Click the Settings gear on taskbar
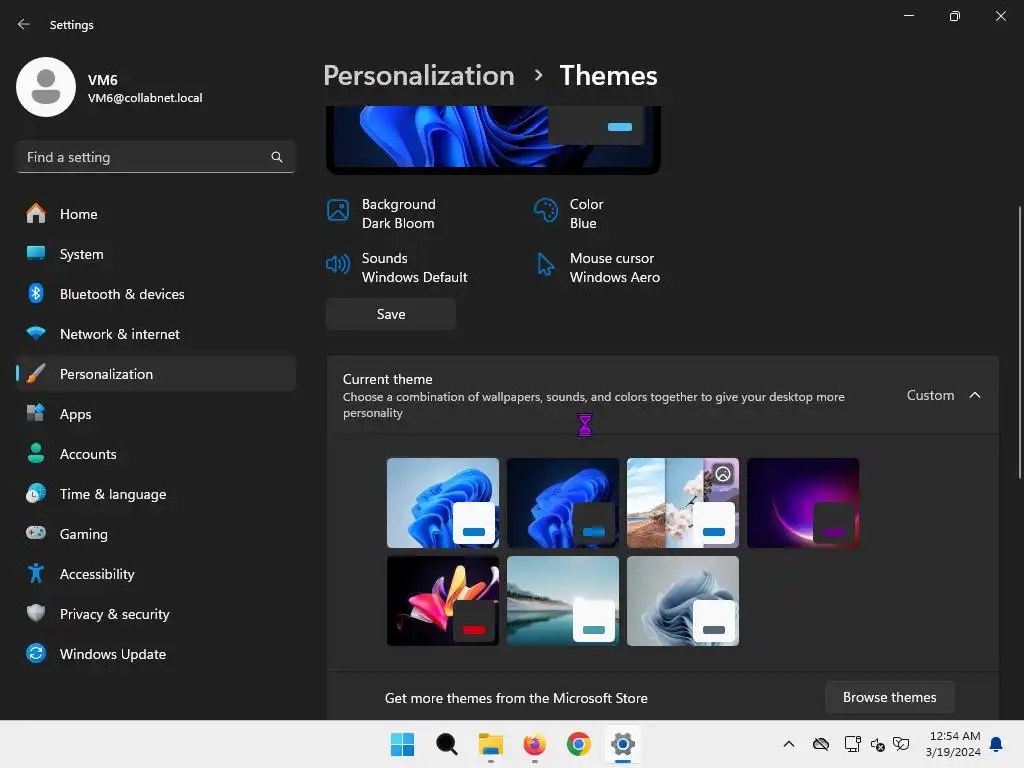 622,744
